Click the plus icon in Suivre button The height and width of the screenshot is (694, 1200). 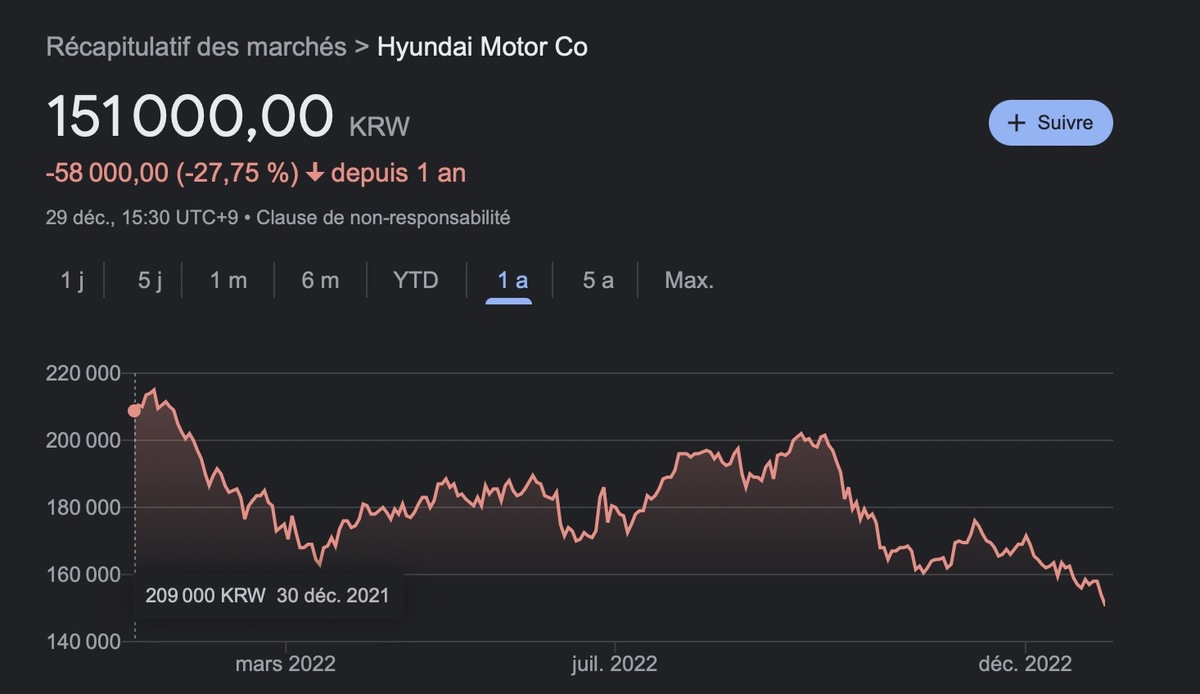pyautogui.click(x=1017, y=123)
